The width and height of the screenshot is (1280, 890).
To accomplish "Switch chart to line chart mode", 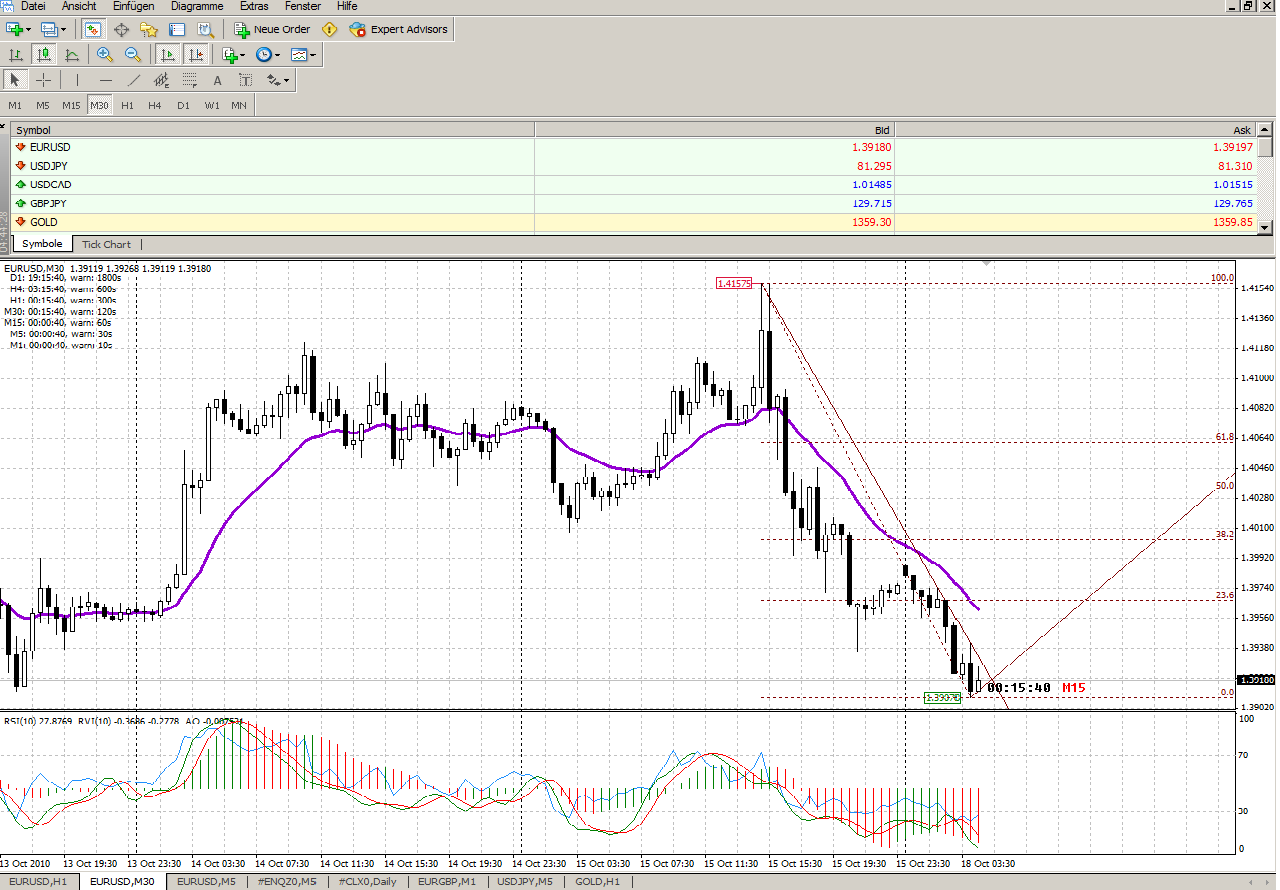I will pyautogui.click(x=72, y=54).
